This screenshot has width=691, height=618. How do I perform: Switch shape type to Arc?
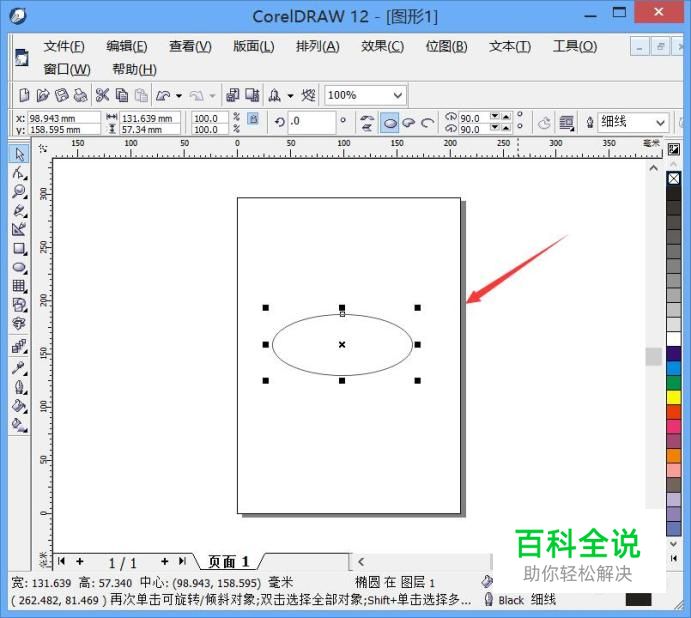pos(427,123)
